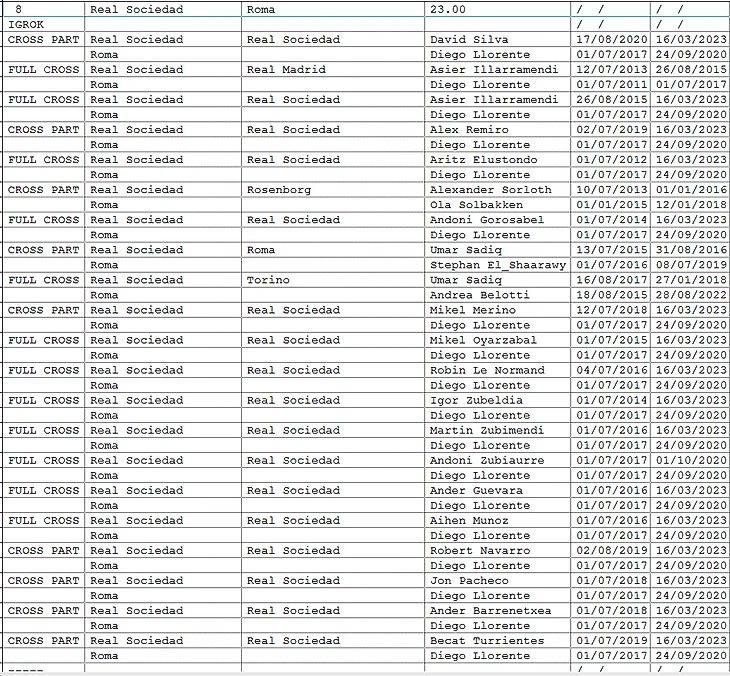The image size is (730, 676).
Task: Click the 01/01/2016 end date cell
Action: tap(691, 190)
